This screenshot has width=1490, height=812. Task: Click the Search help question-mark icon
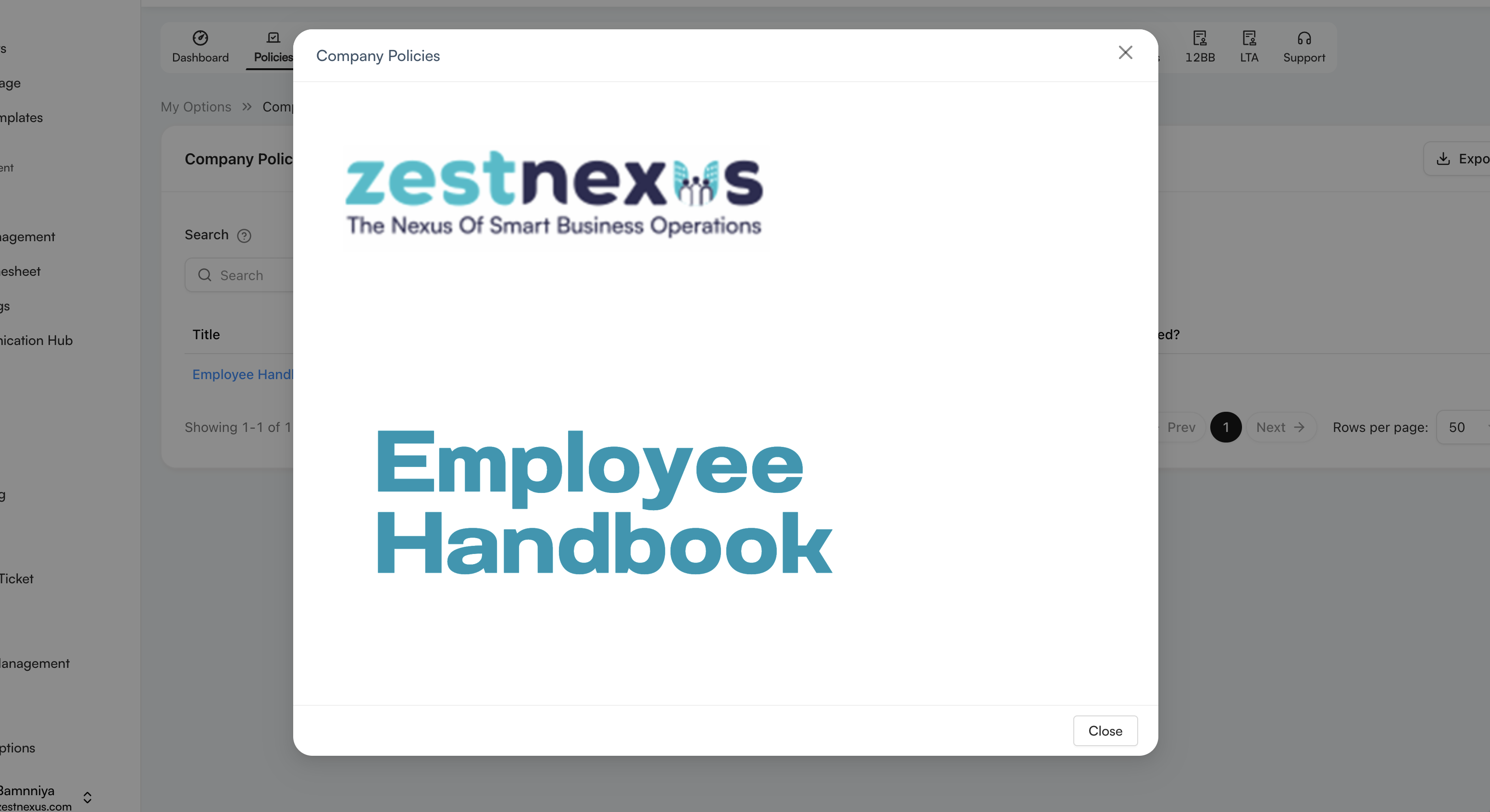pos(244,236)
